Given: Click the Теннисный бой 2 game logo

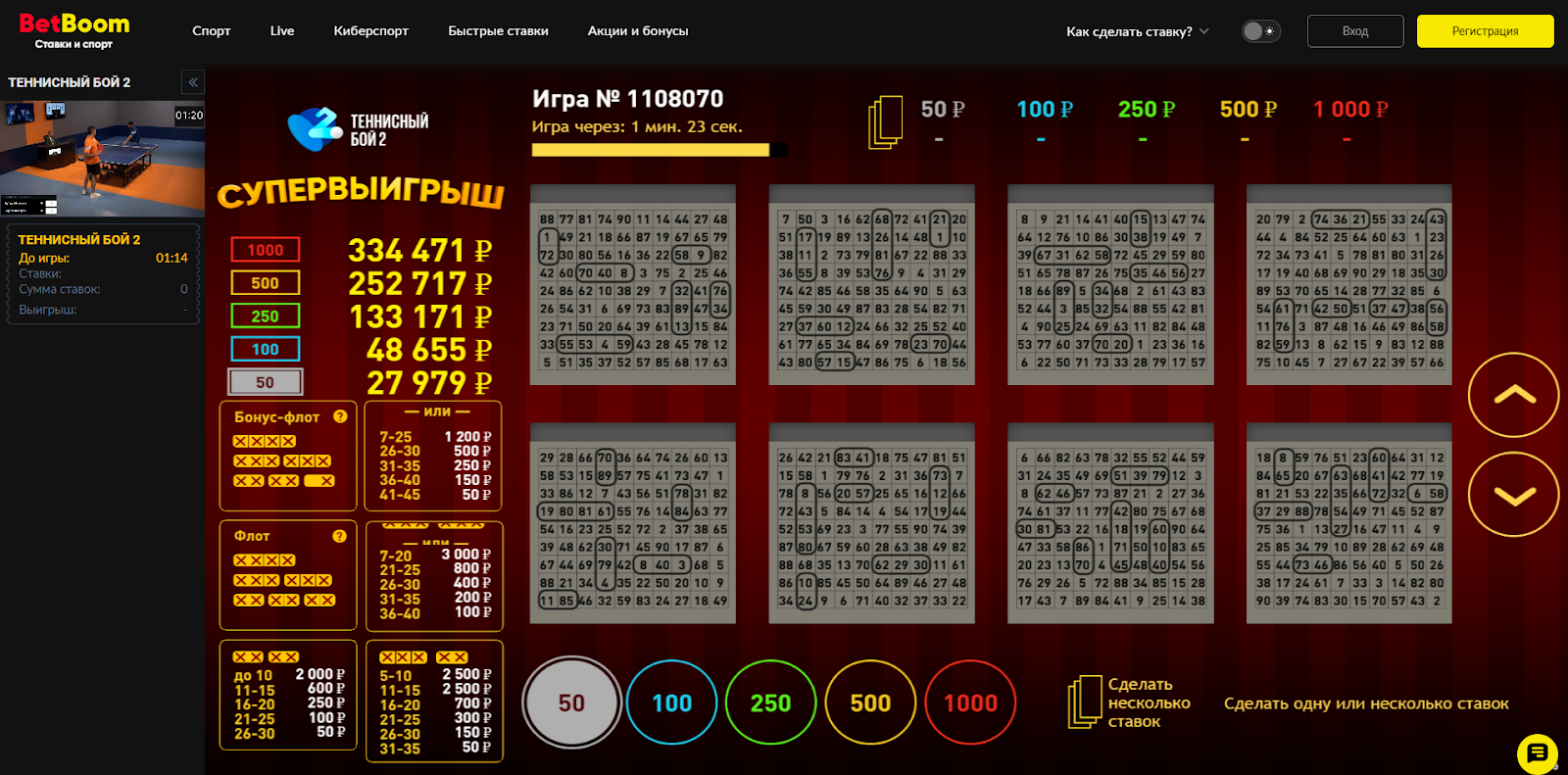Looking at the screenshot, I should [x=359, y=129].
